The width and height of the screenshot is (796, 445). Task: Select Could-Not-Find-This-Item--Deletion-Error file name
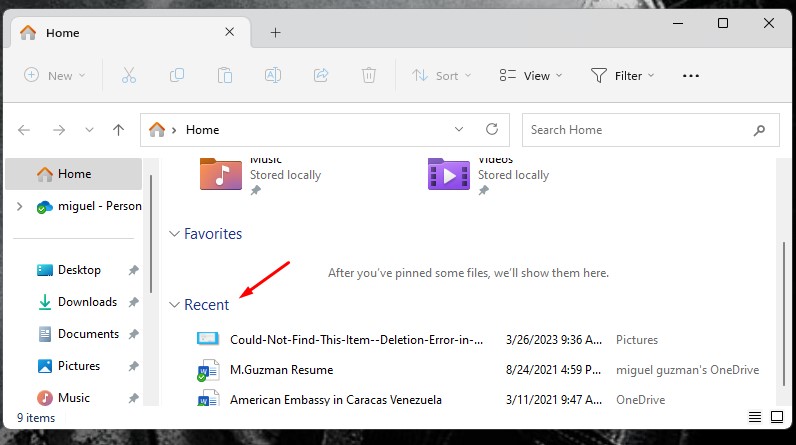(x=356, y=340)
